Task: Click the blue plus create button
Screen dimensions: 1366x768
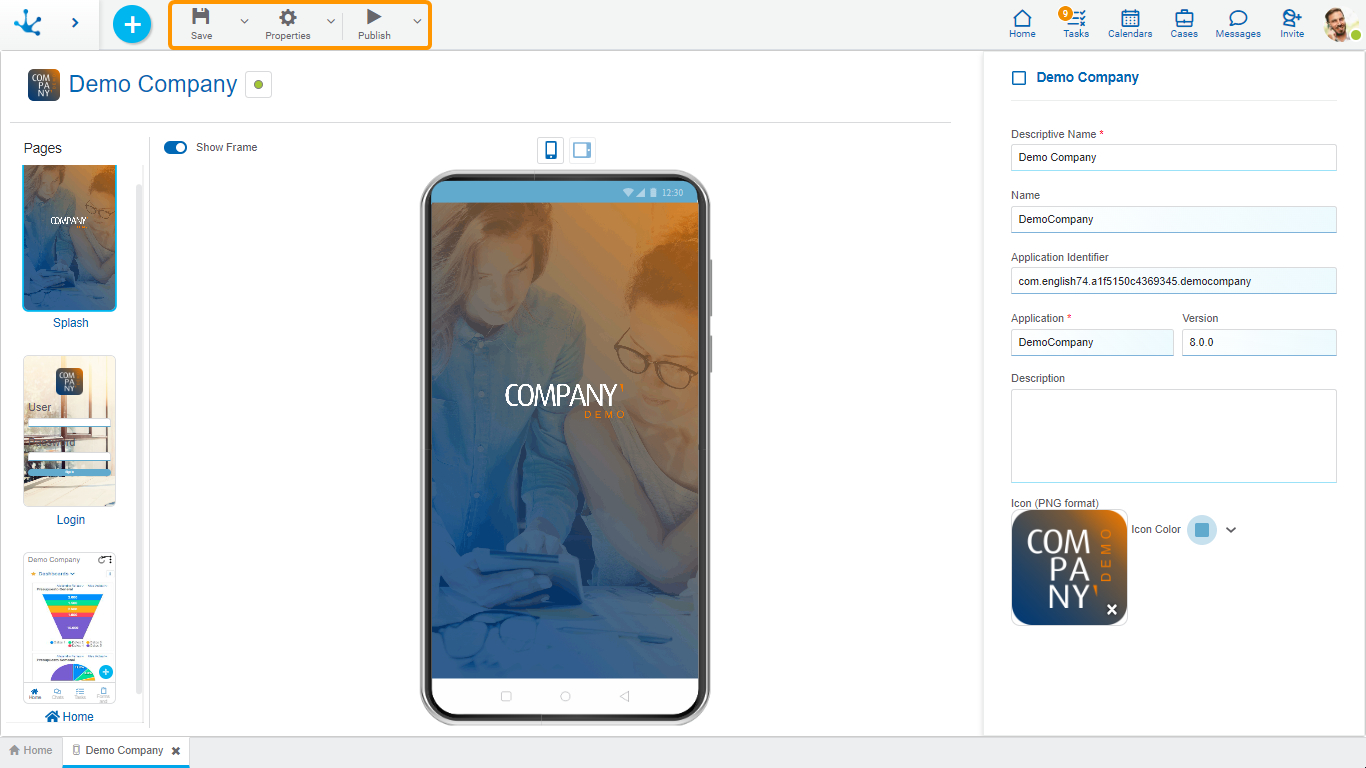Action: (x=132, y=24)
